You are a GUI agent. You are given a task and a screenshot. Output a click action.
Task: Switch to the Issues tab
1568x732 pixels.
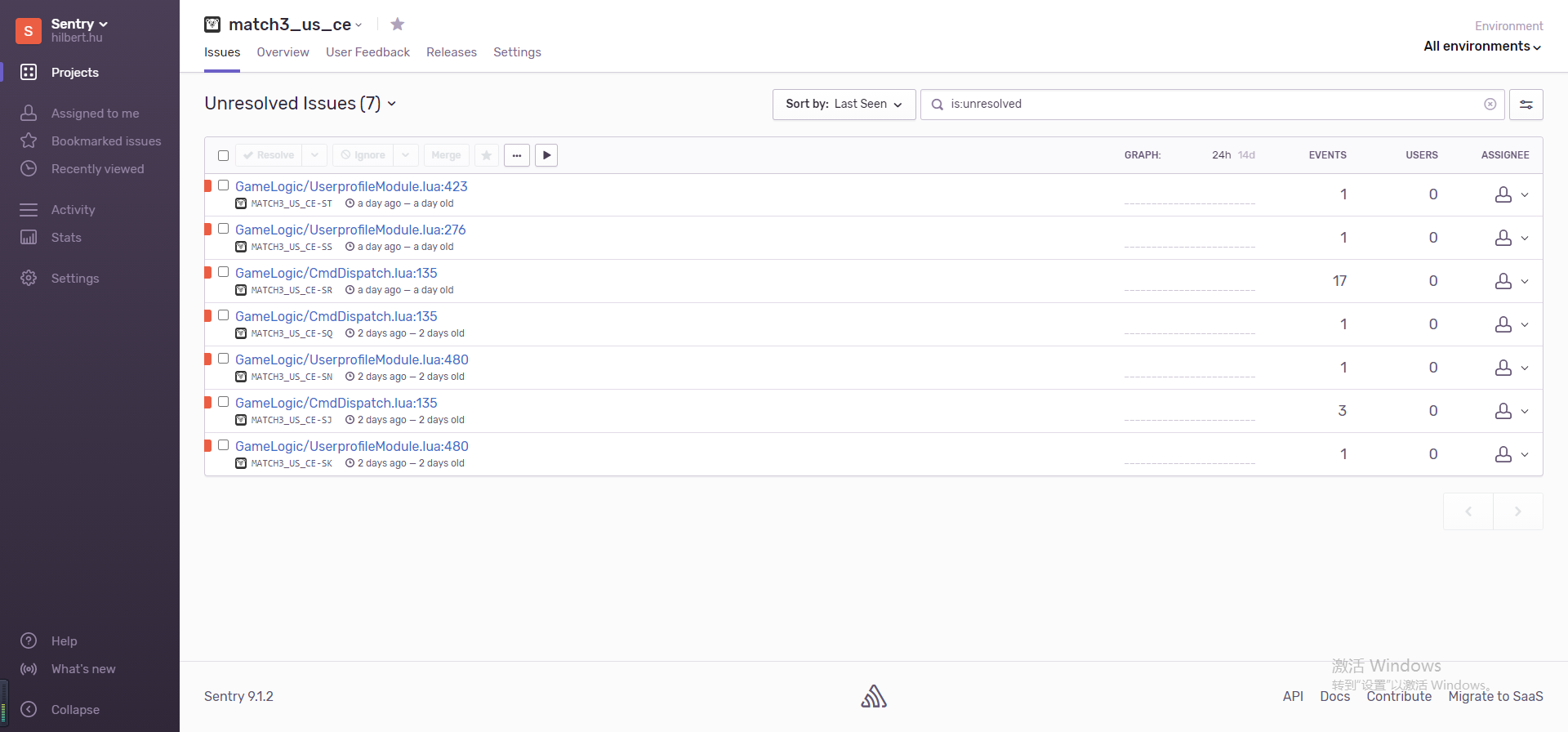tap(222, 52)
